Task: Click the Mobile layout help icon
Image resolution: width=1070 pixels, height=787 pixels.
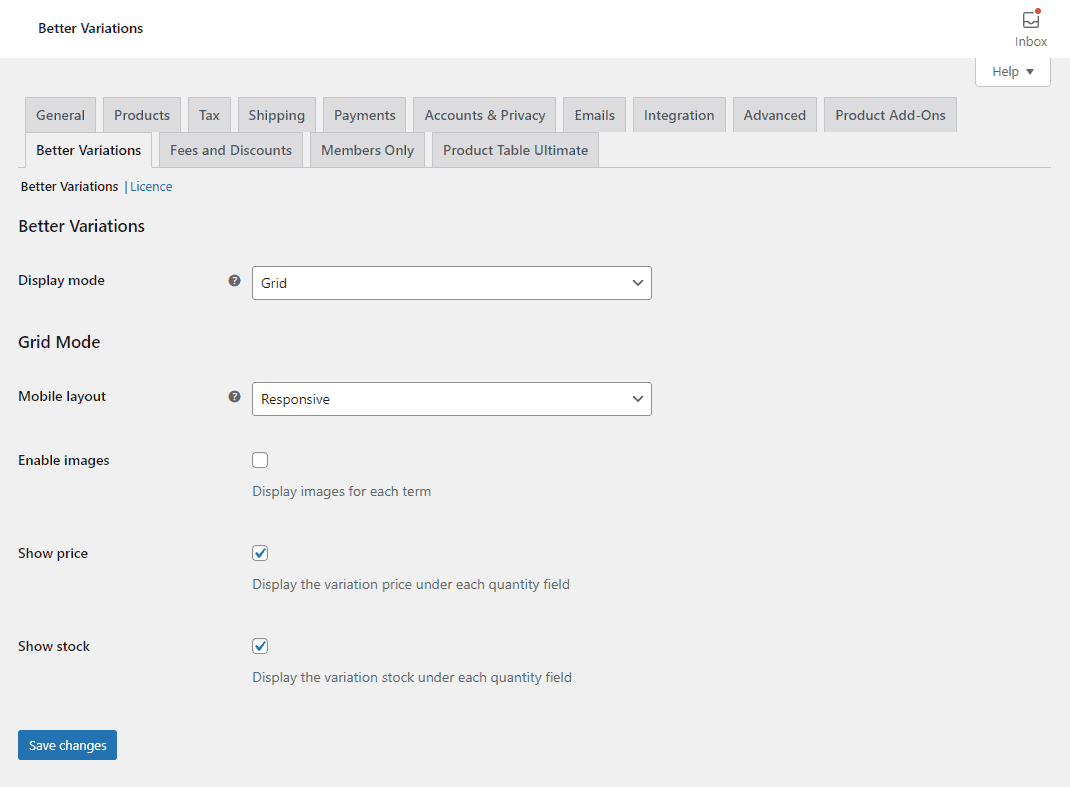Action: click(x=234, y=397)
